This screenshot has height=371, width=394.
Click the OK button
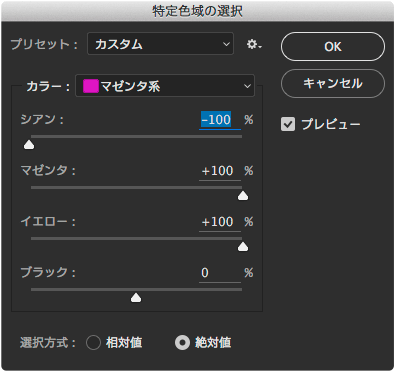pos(333,46)
